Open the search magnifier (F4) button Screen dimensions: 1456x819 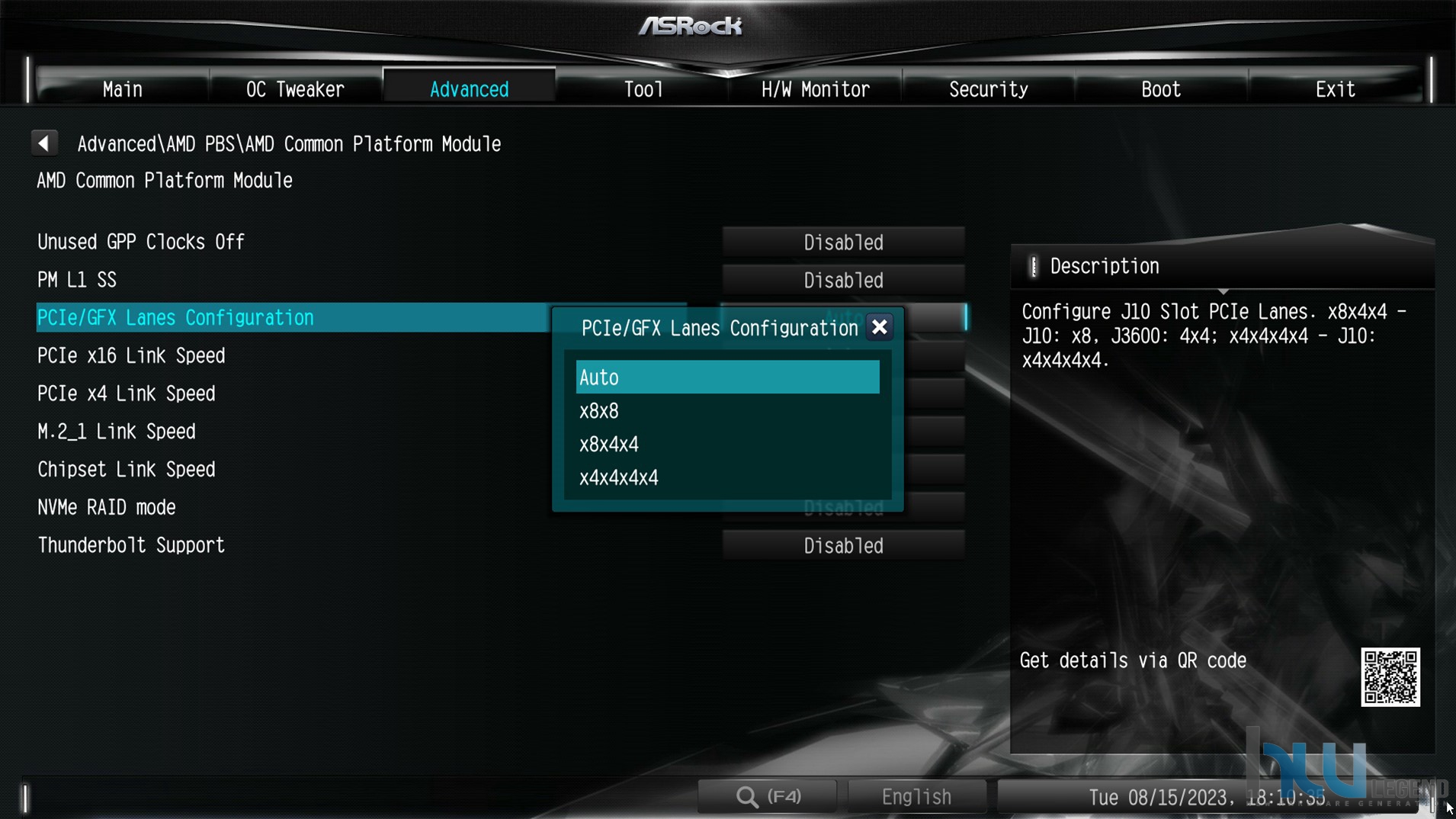coord(768,797)
